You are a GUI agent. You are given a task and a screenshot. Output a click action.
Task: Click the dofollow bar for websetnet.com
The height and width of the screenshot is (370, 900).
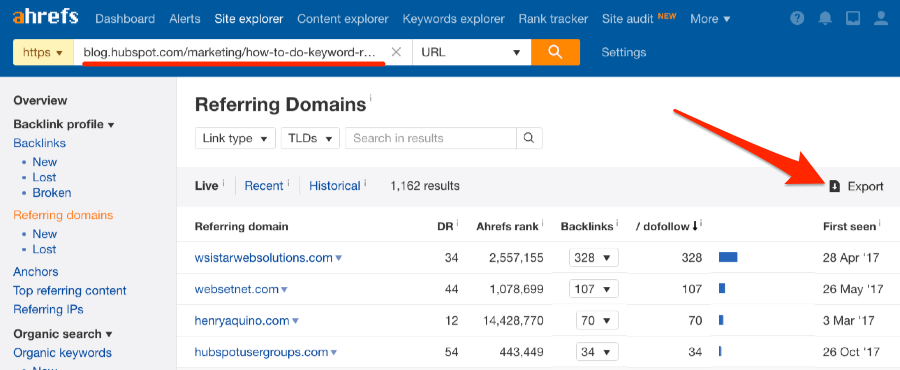722,289
